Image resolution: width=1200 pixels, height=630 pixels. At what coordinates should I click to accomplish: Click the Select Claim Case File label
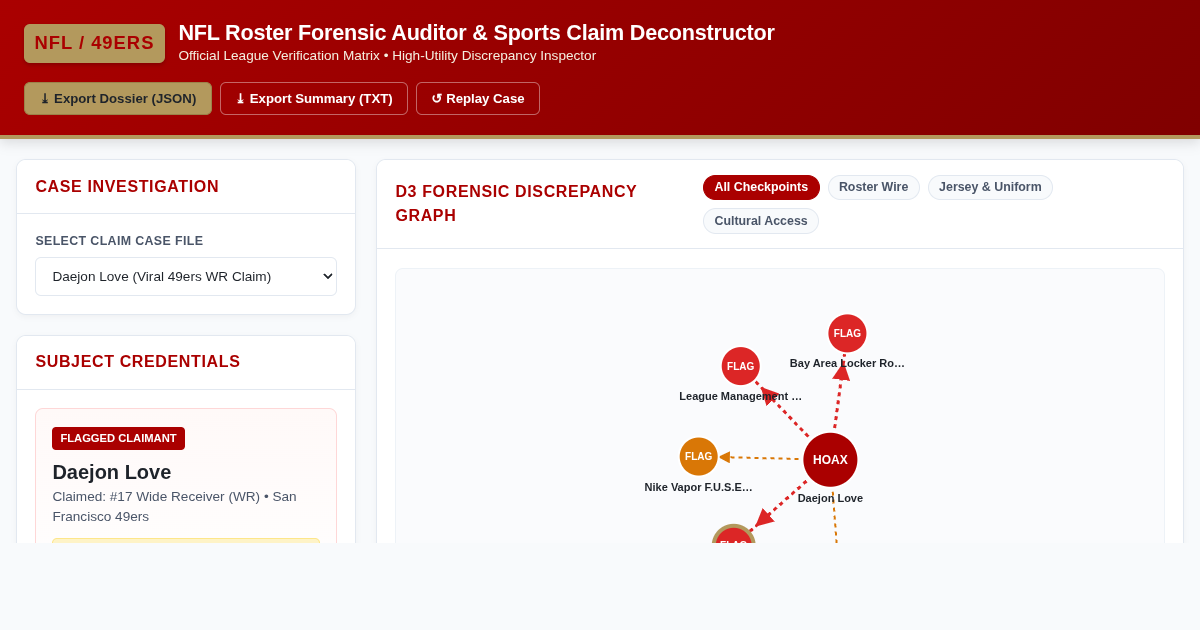click(x=119, y=241)
